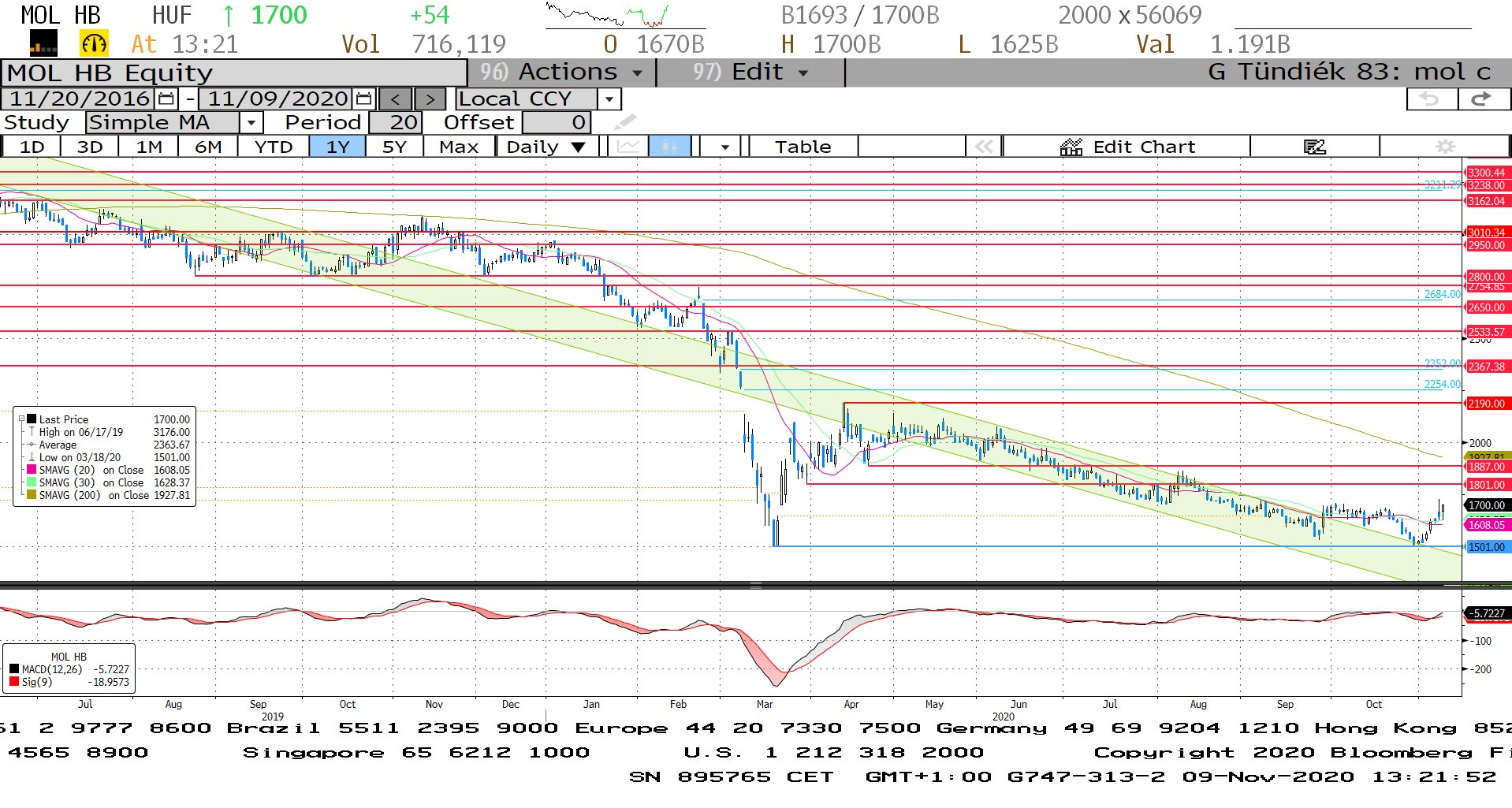Viewport: 1512px width, 808px height.
Task: Select the 1D range tab
Action: pos(32,147)
